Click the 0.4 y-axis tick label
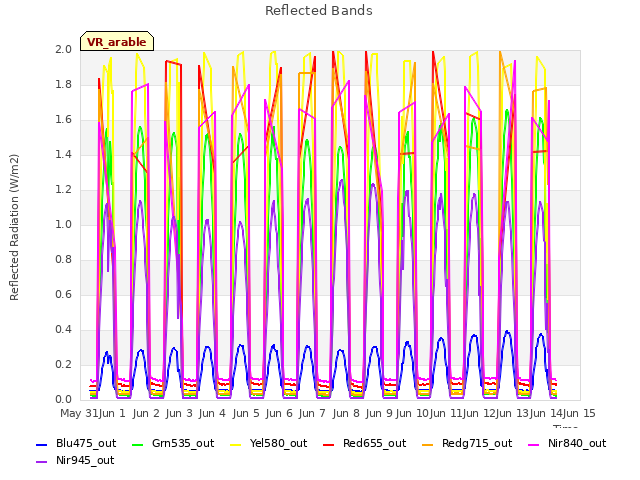The width and height of the screenshot is (640, 480). pos(63,330)
